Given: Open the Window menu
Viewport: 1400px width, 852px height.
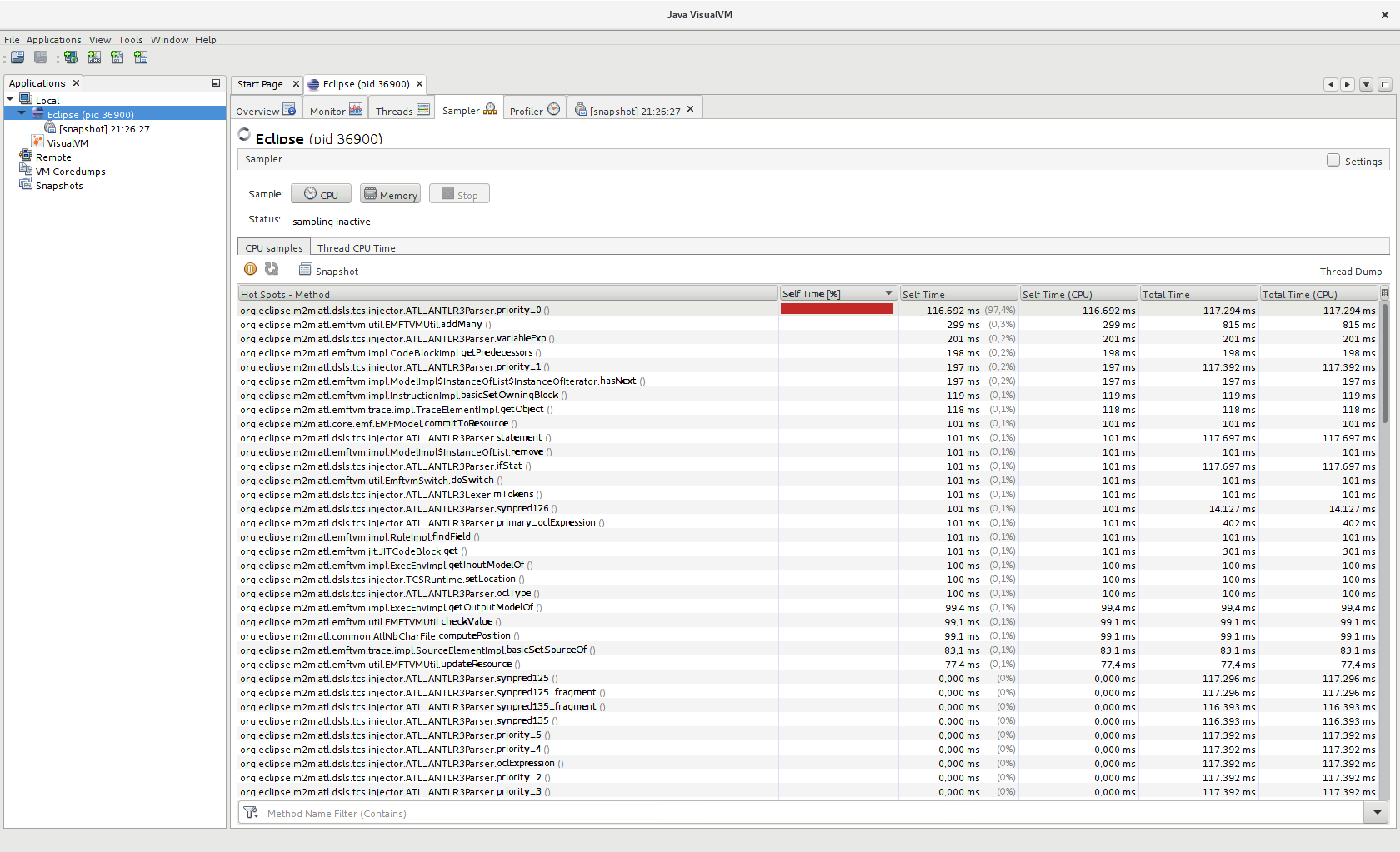Looking at the screenshot, I should 169,40.
